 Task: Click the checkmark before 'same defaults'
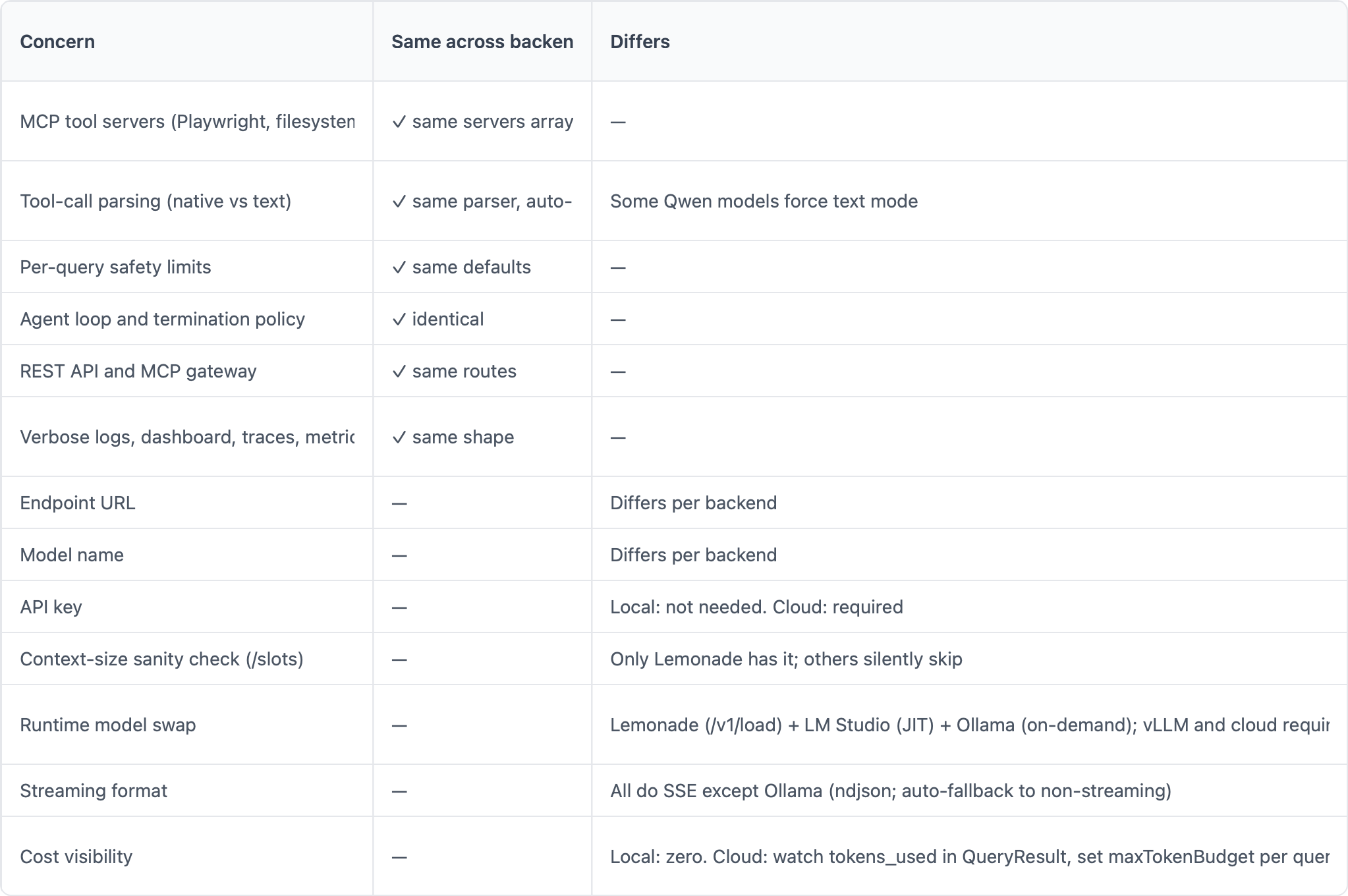[x=399, y=267]
